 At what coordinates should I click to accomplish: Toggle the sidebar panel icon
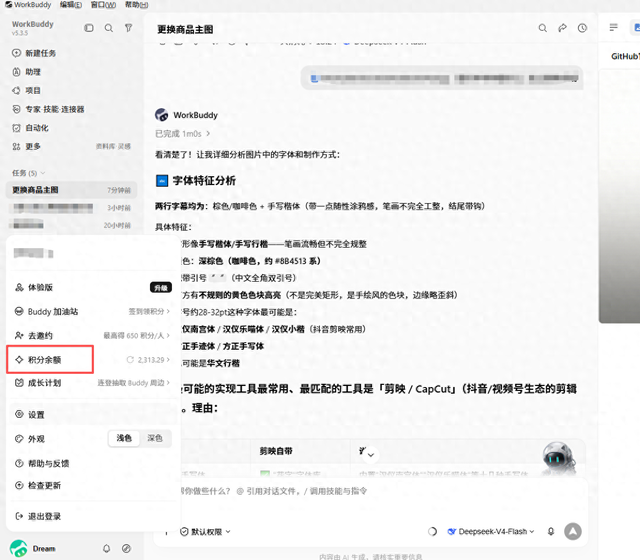pos(89,28)
